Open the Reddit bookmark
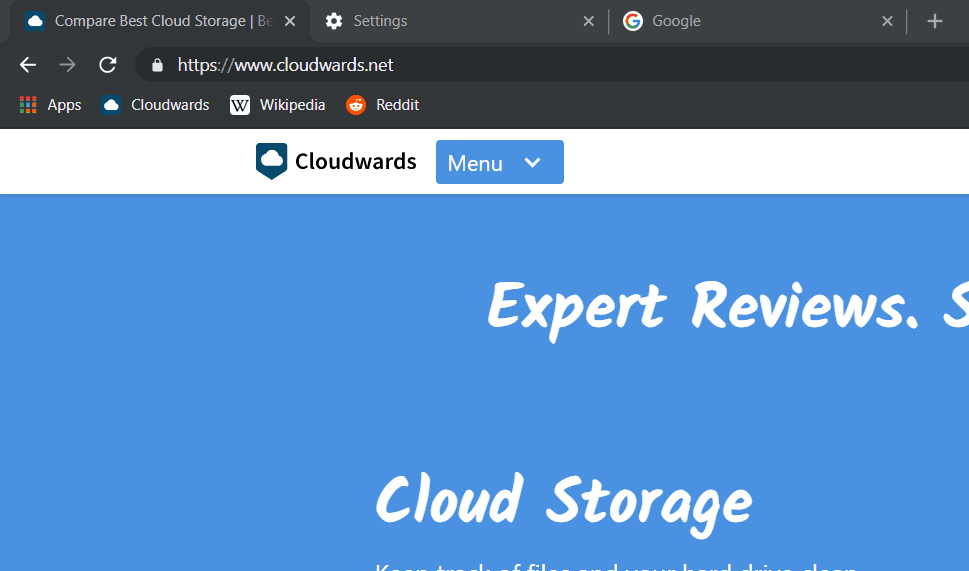 (x=383, y=105)
